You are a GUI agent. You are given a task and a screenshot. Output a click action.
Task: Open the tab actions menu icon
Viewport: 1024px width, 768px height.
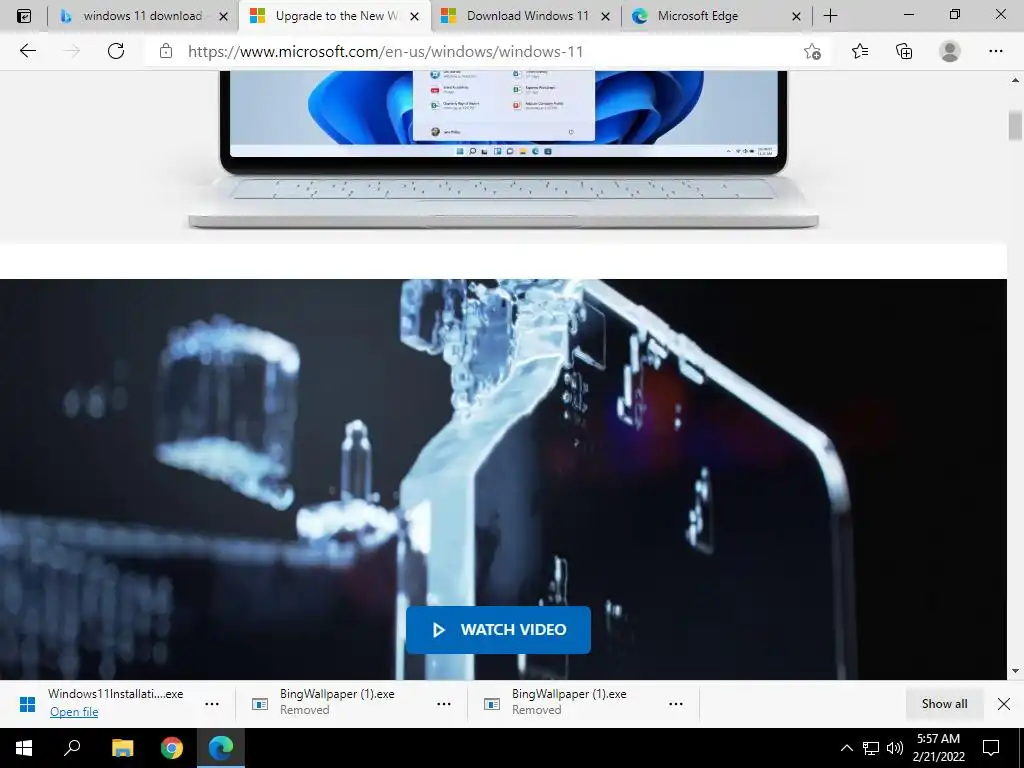[24, 16]
